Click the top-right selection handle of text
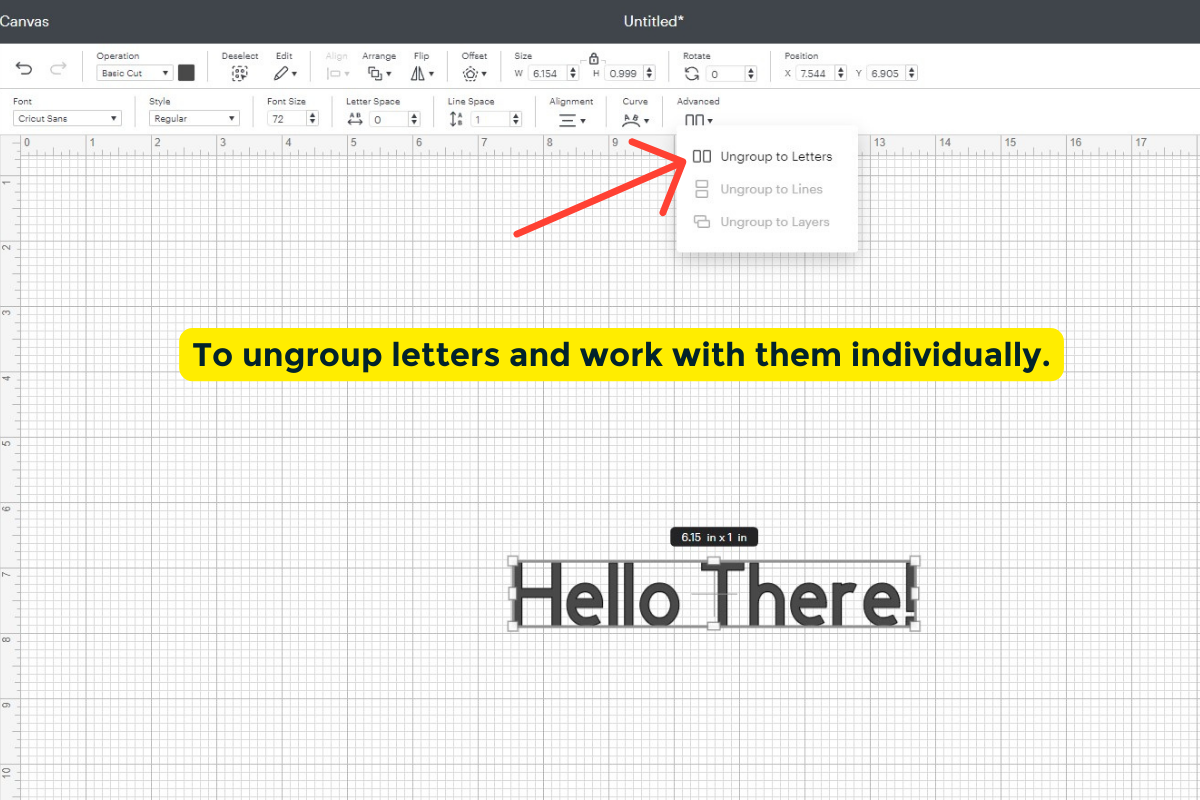 (915, 561)
